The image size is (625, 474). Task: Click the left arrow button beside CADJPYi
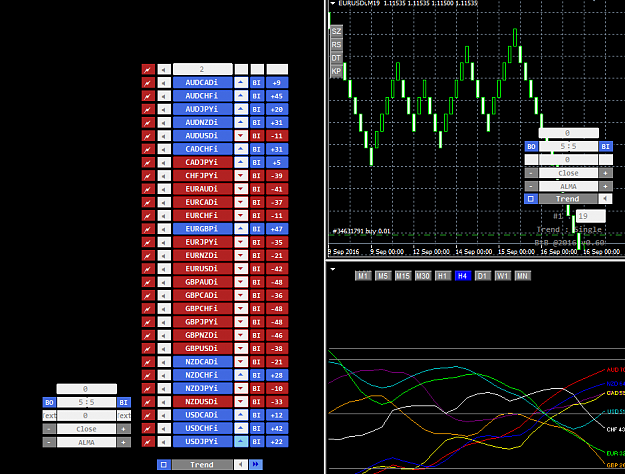click(x=164, y=163)
